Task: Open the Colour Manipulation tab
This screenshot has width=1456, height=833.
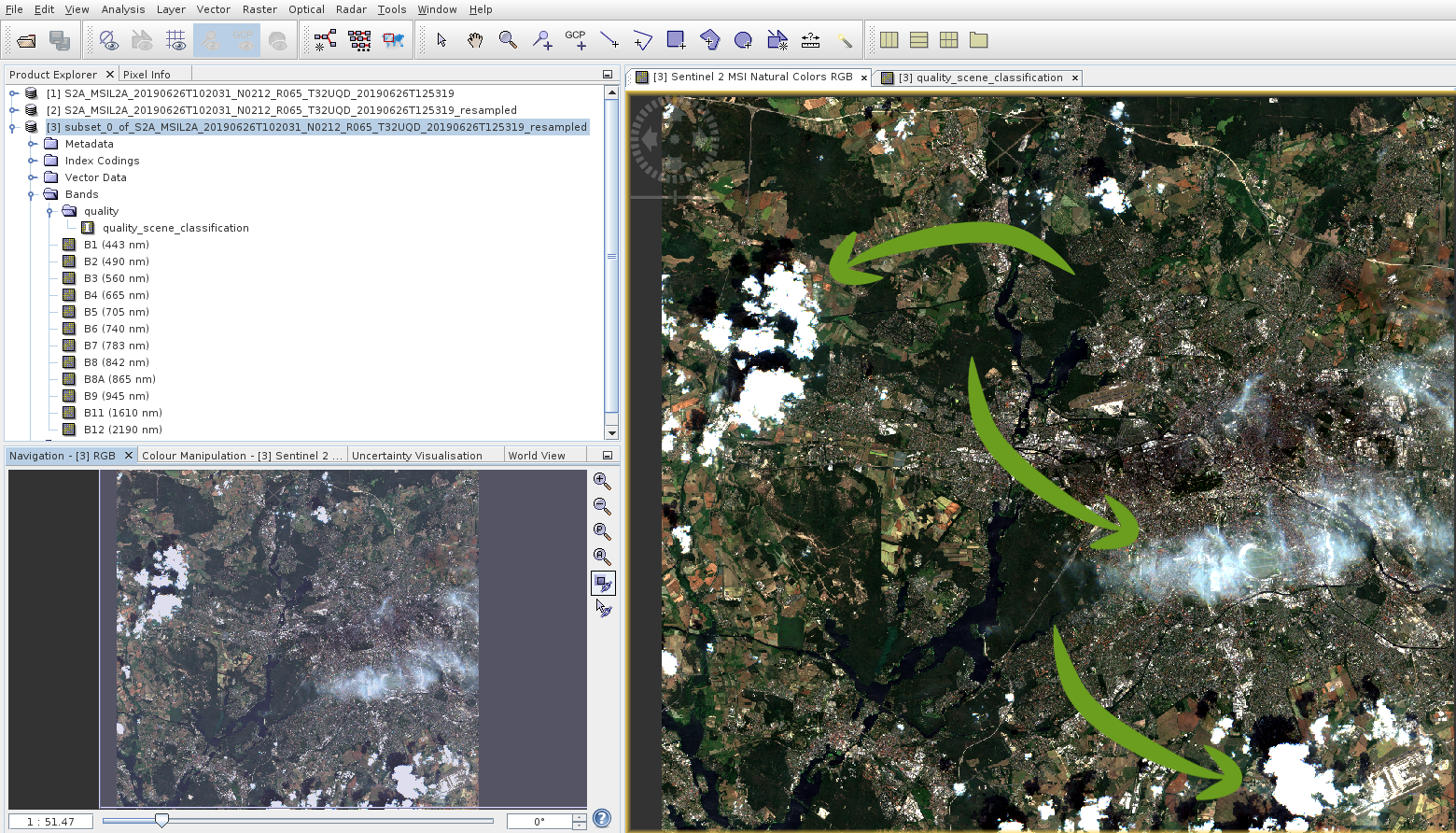Action: (x=241, y=456)
